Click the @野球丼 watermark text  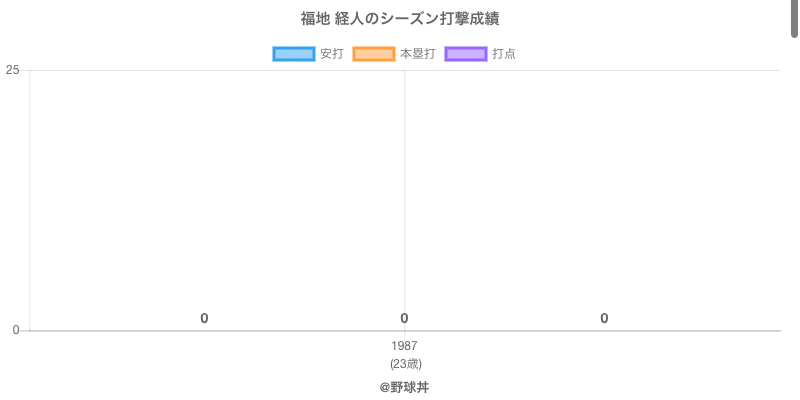[404, 387]
